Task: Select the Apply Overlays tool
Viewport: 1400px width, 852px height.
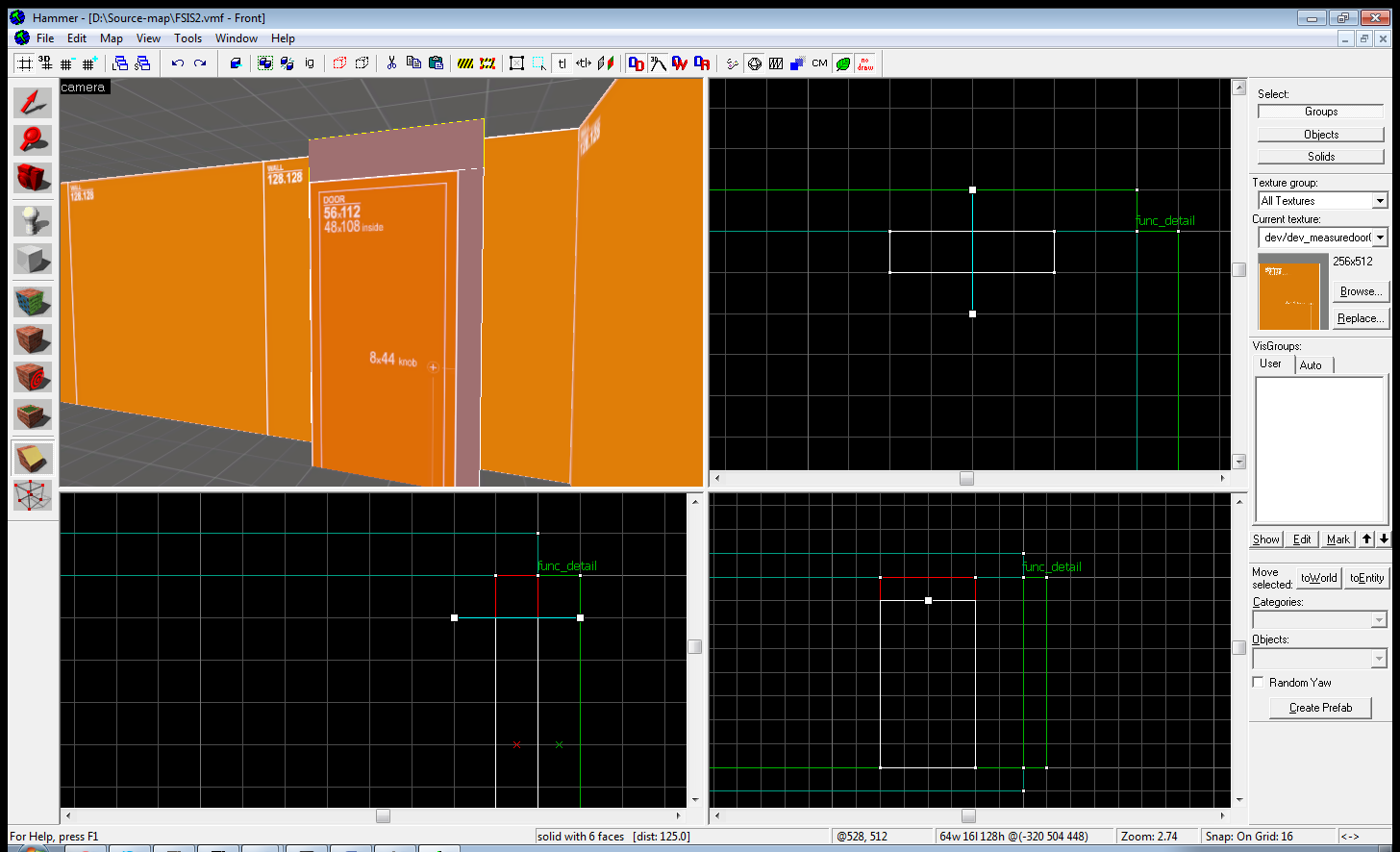Action: click(x=33, y=414)
